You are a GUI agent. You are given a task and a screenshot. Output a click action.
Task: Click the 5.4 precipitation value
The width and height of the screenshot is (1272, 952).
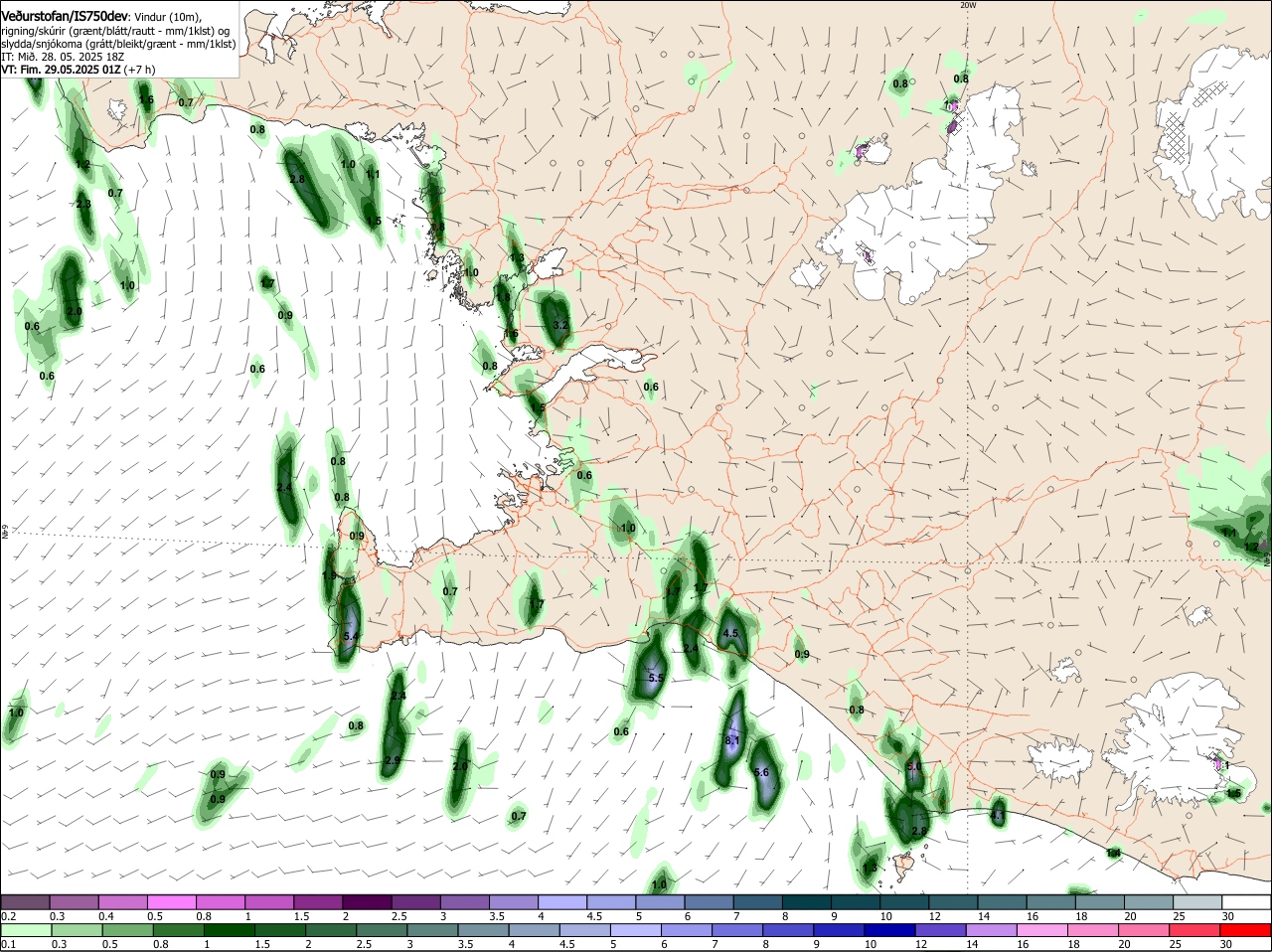[x=350, y=635]
